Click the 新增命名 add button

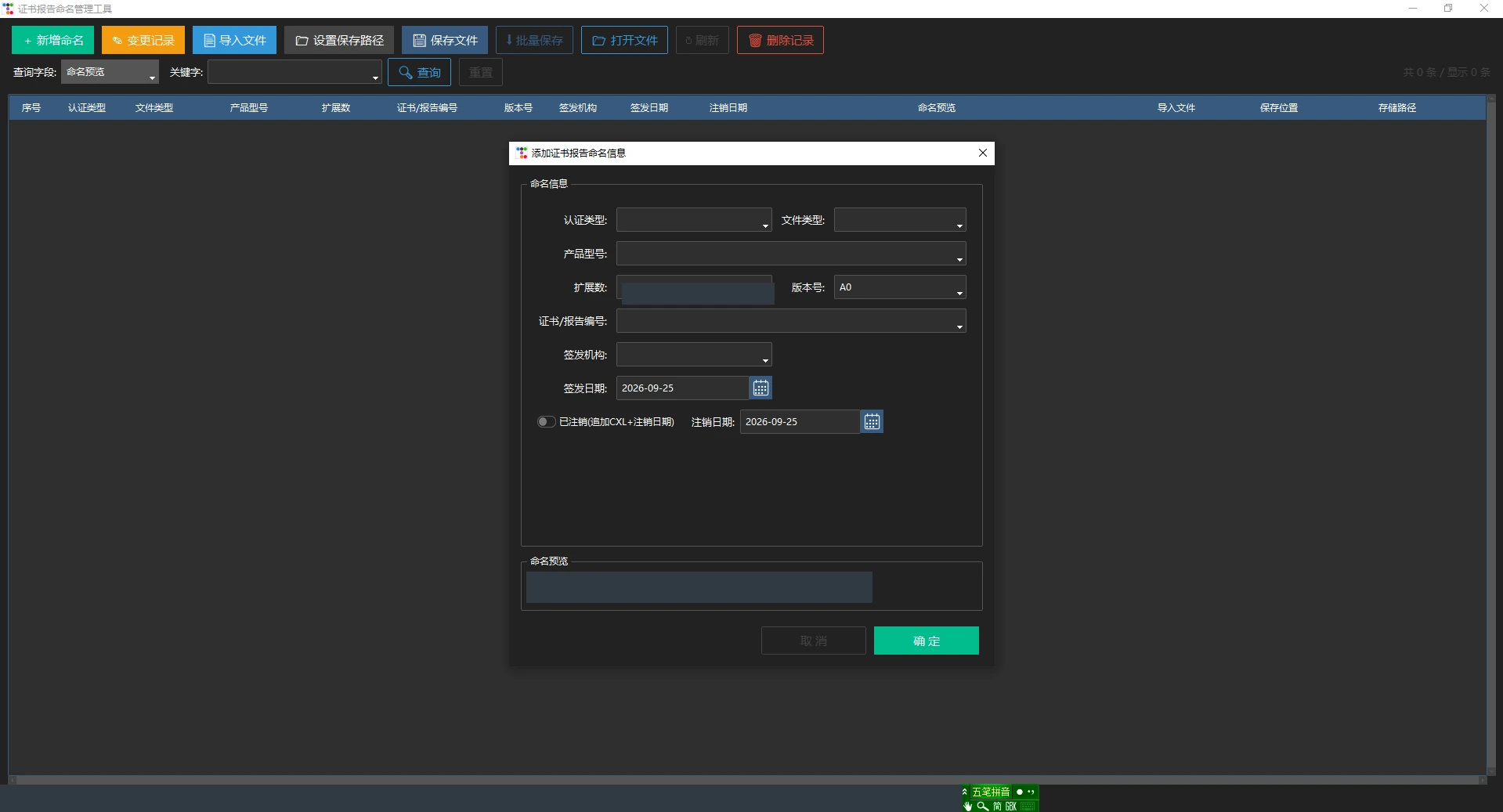click(52, 40)
